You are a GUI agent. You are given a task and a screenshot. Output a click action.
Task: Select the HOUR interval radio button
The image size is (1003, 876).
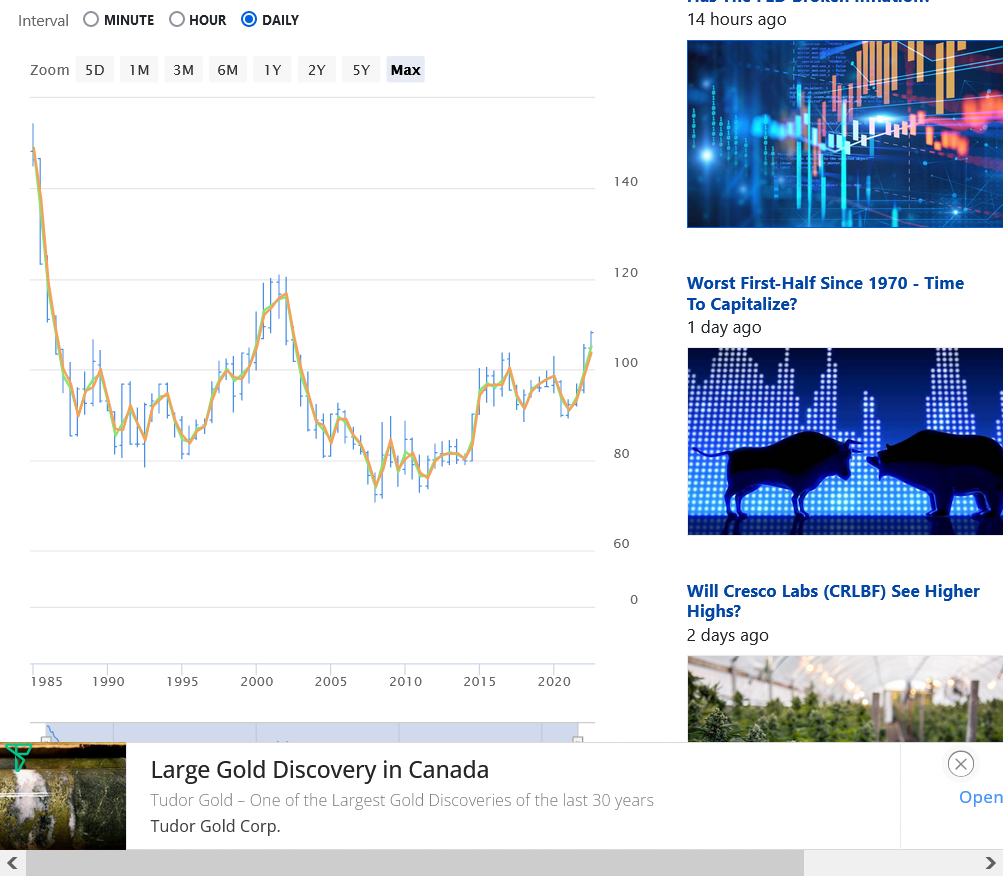click(177, 19)
